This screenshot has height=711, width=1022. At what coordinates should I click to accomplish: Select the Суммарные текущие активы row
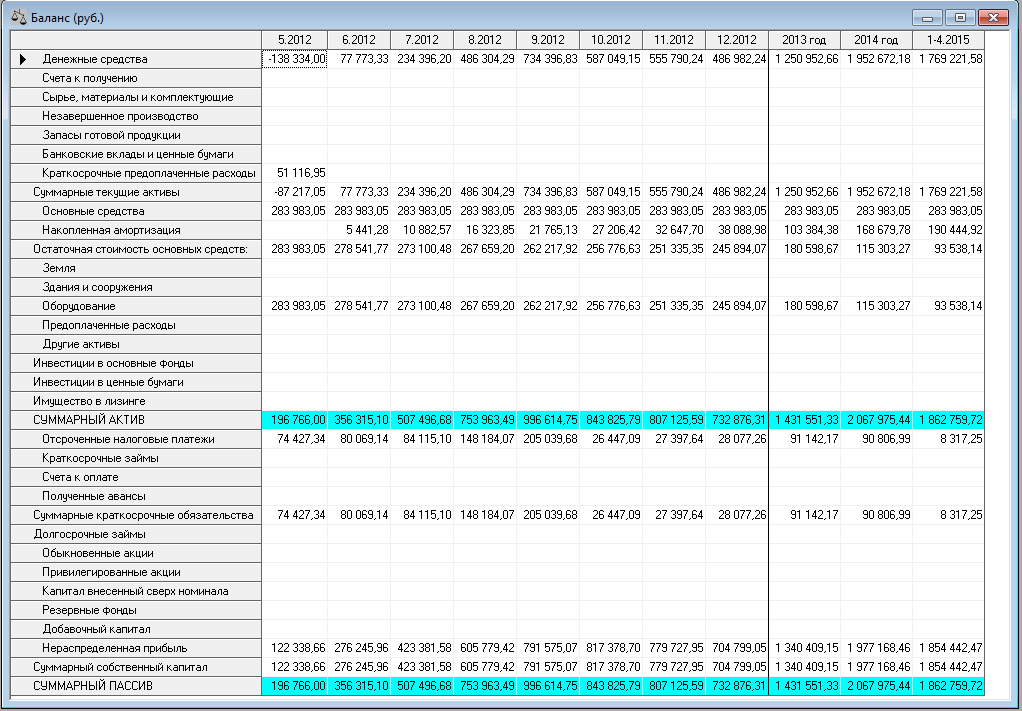[136, 192]
